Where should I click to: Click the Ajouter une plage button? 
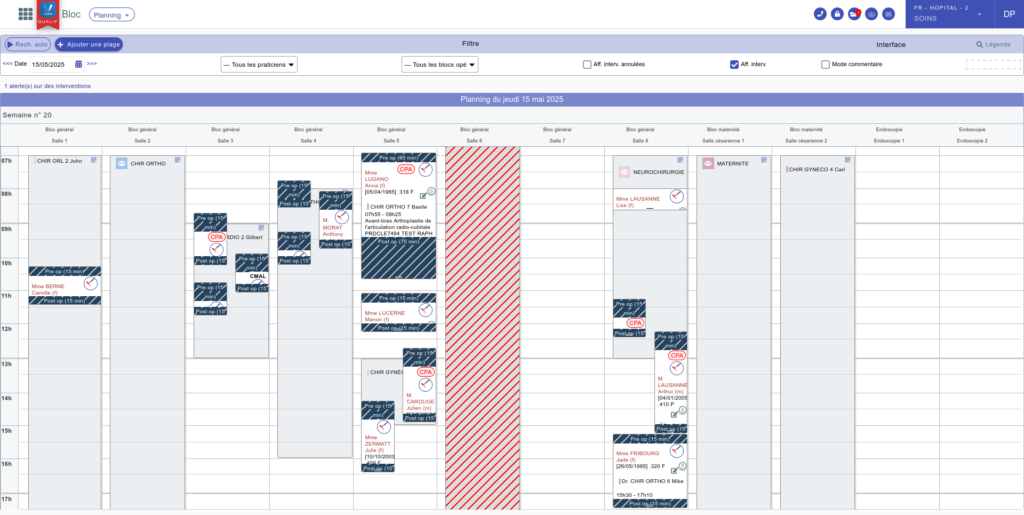click(89, 45)
